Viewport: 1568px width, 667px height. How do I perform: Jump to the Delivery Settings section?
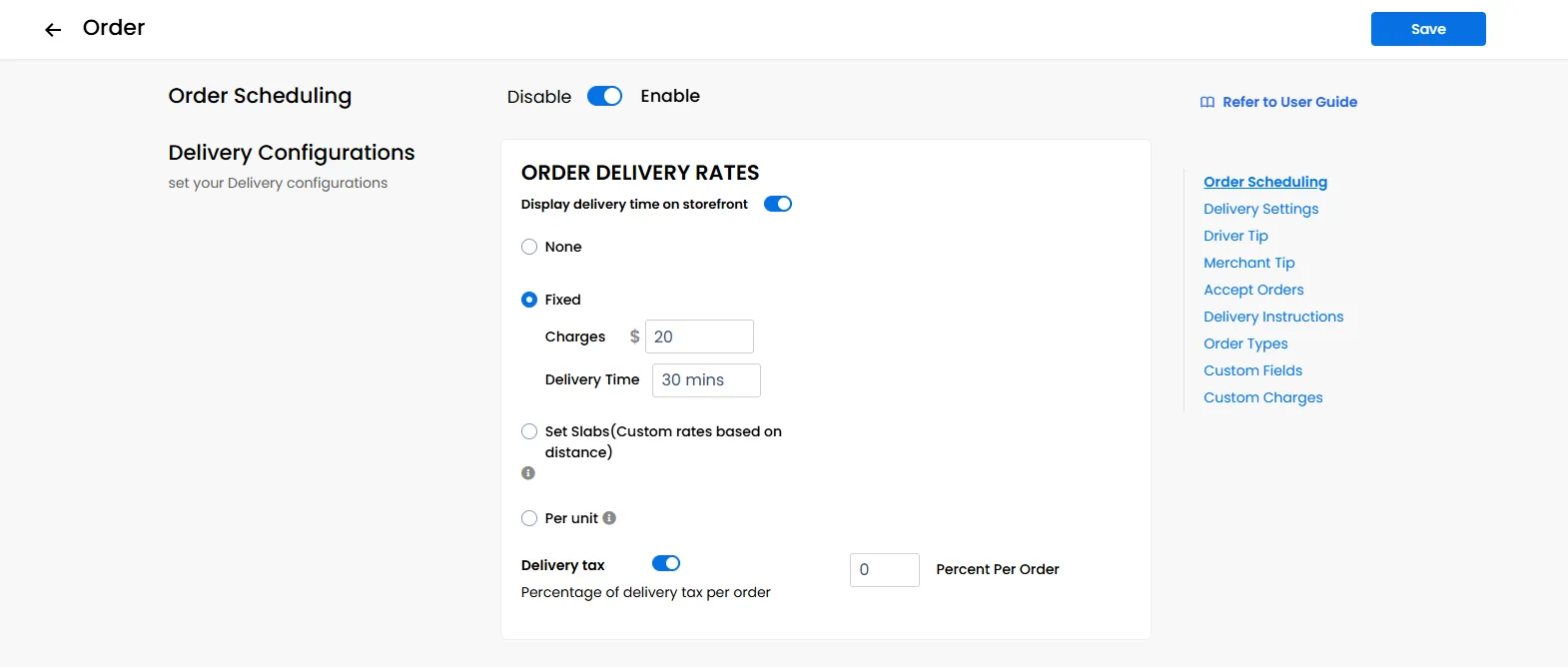[x=1260, y=209]
